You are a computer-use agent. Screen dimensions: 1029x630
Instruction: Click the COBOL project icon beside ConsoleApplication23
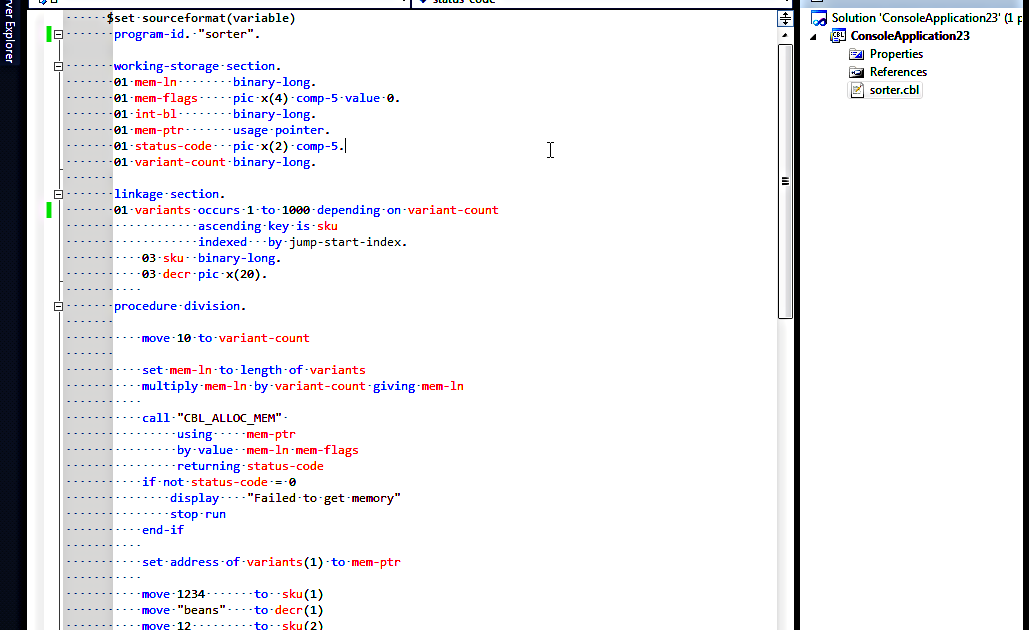point(837,35)
